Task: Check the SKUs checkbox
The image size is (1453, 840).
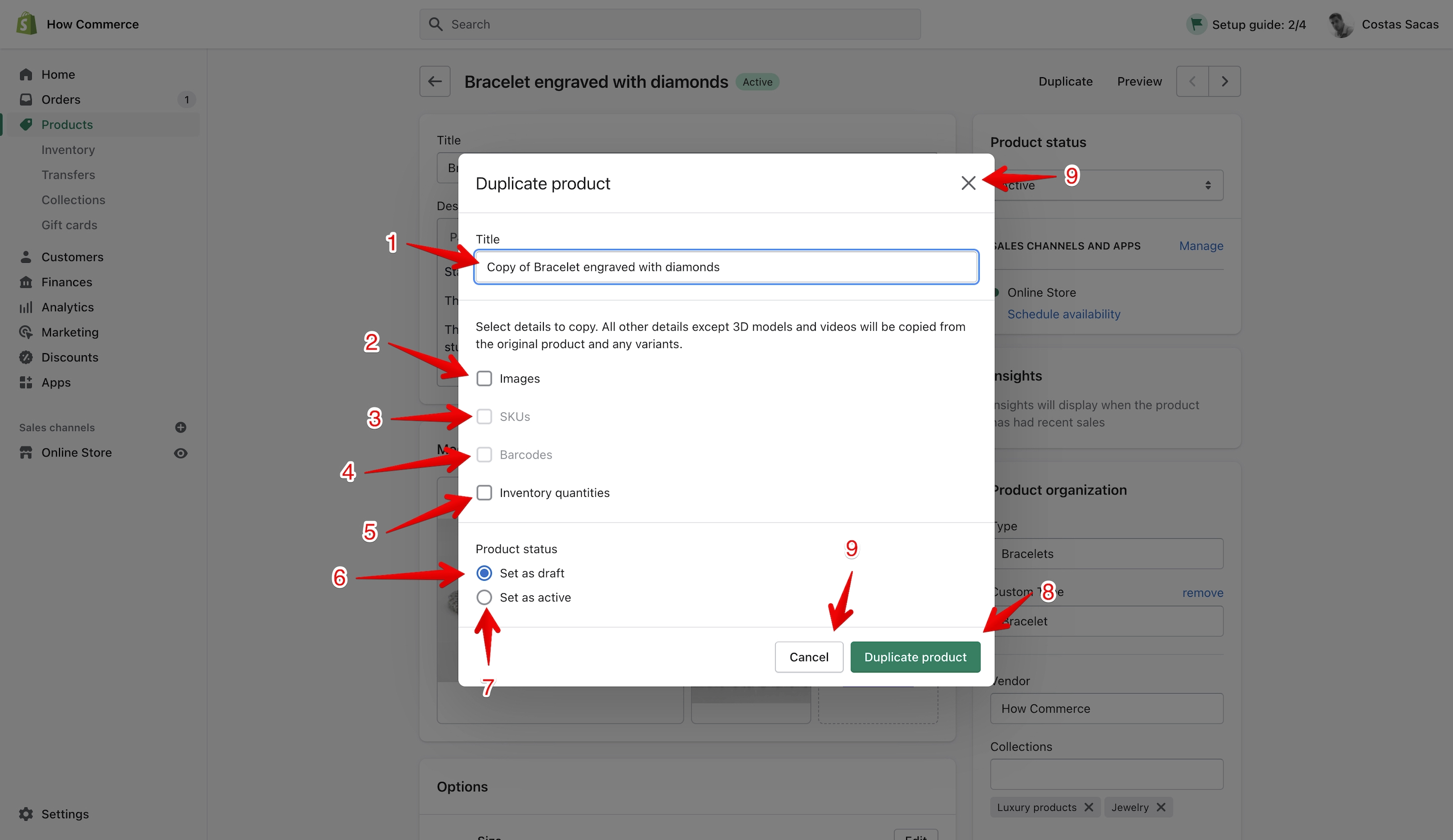Action: pos(484,416)
